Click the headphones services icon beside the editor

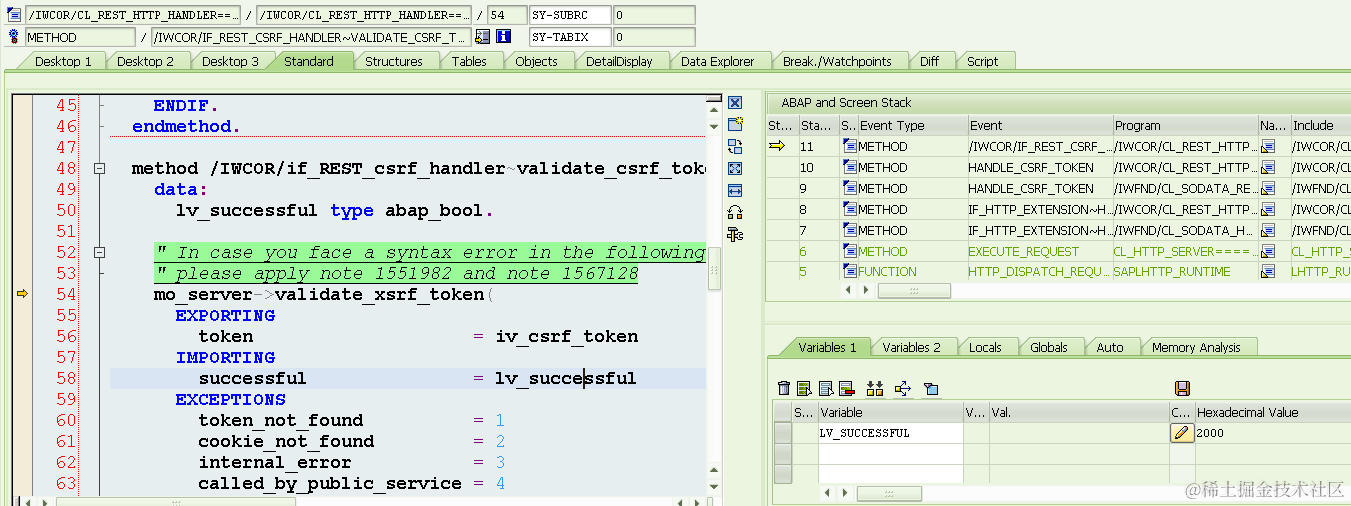tap(735, 212)
